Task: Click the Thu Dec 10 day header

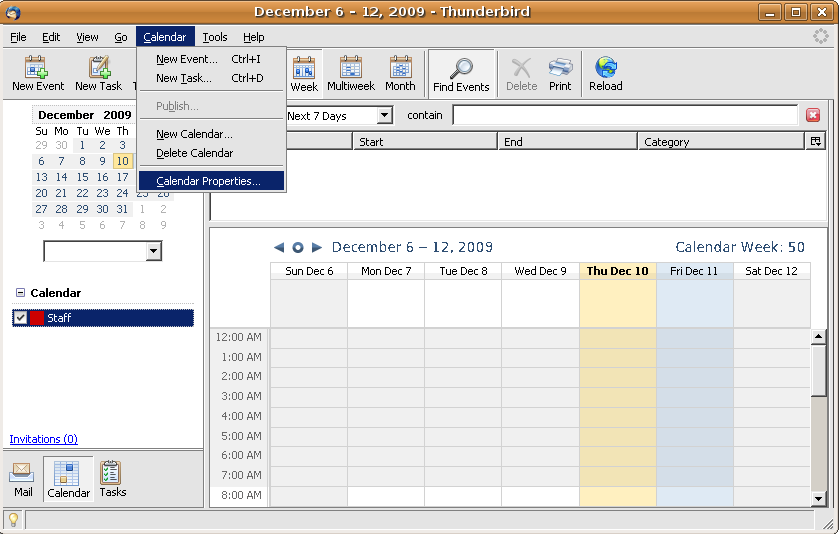Action: [617, 271]
